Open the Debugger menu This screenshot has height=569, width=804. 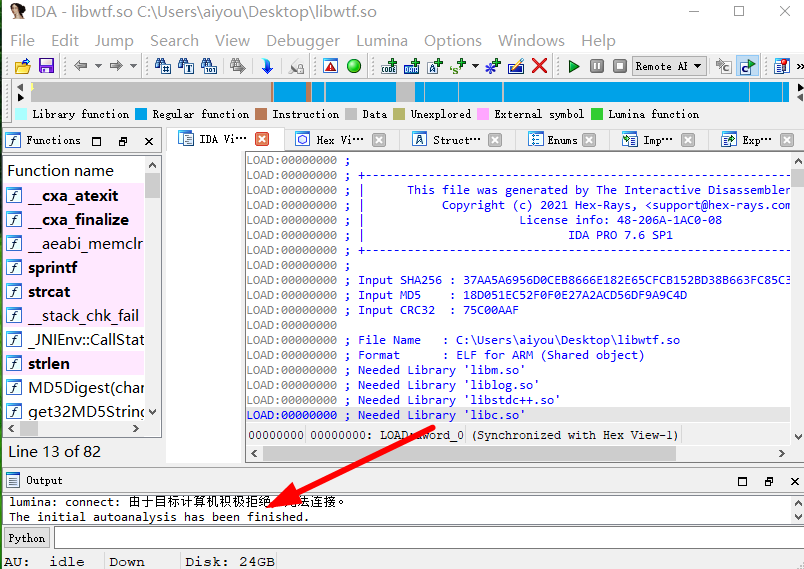303,40
